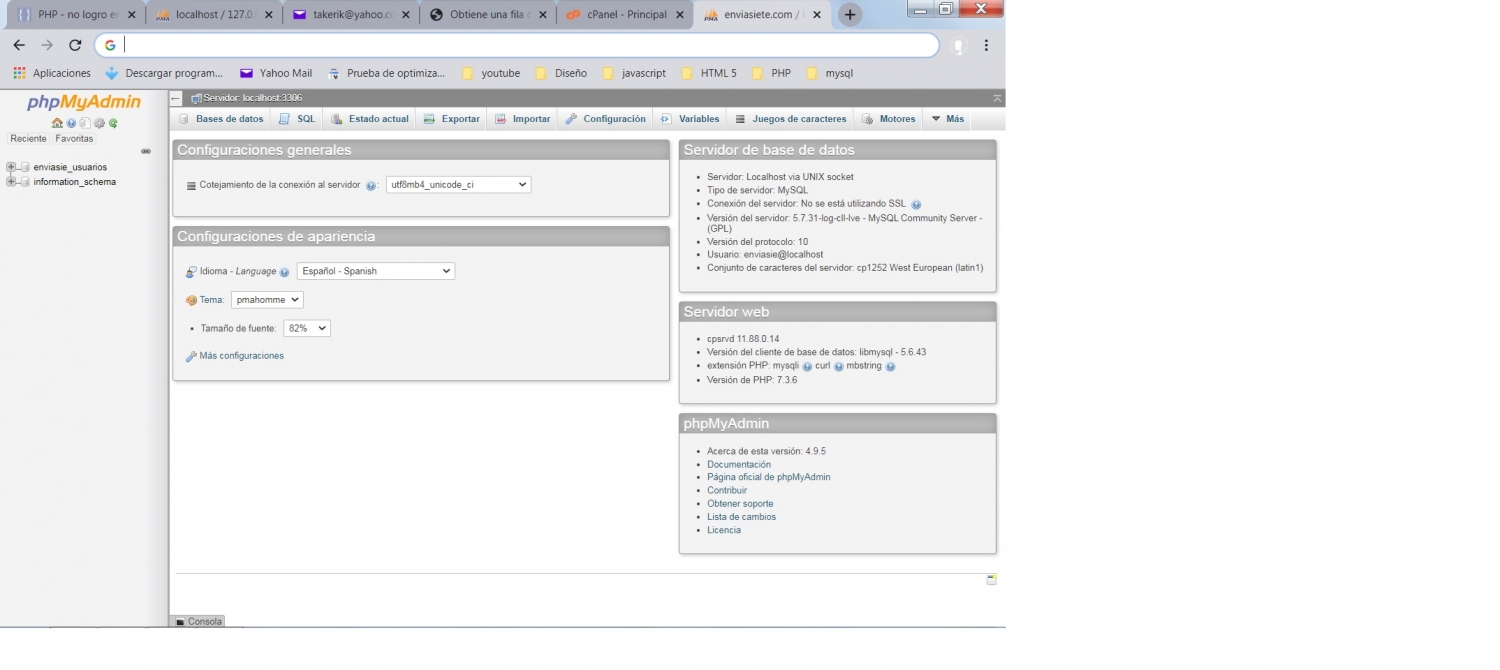This screenshot has width=1500, height=670.
Task: Open server collation dropdown utf8mb4_unicode_ci
Action: [x=458, y=185]
